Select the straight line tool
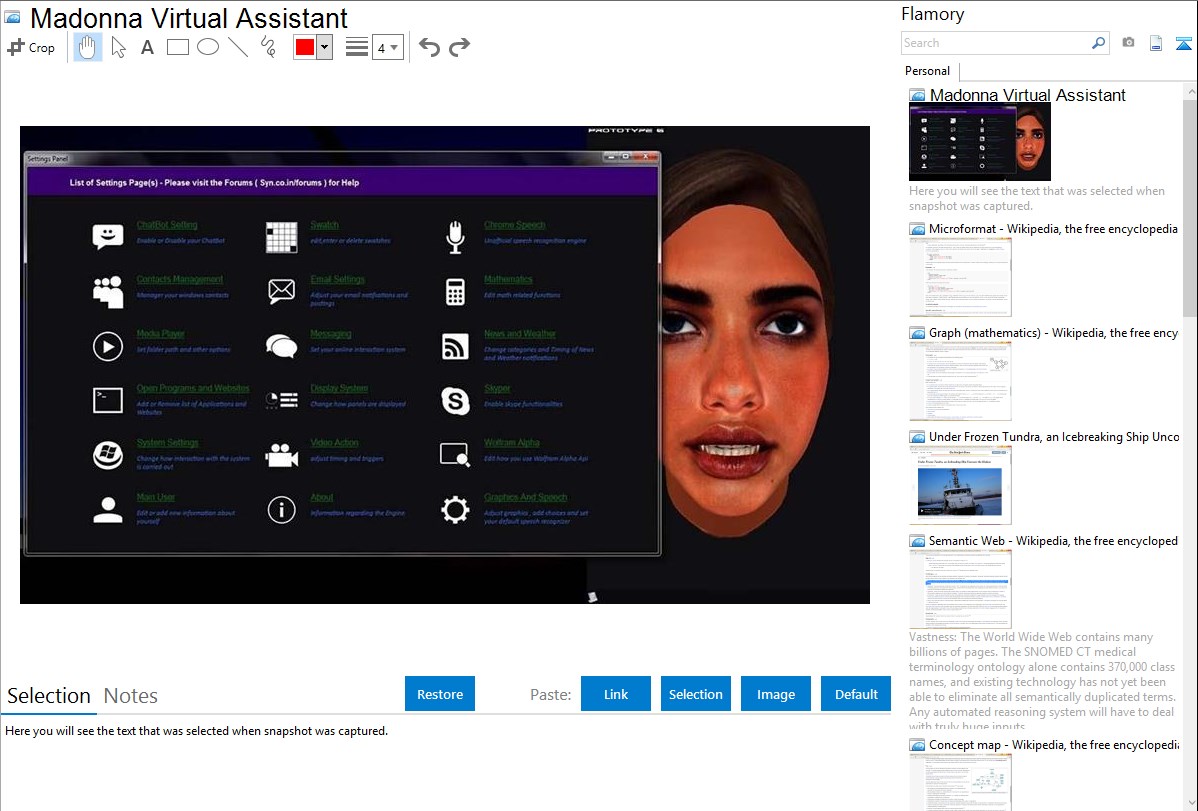This screenshot has height=811, width=1198. (x=238, y=47)
